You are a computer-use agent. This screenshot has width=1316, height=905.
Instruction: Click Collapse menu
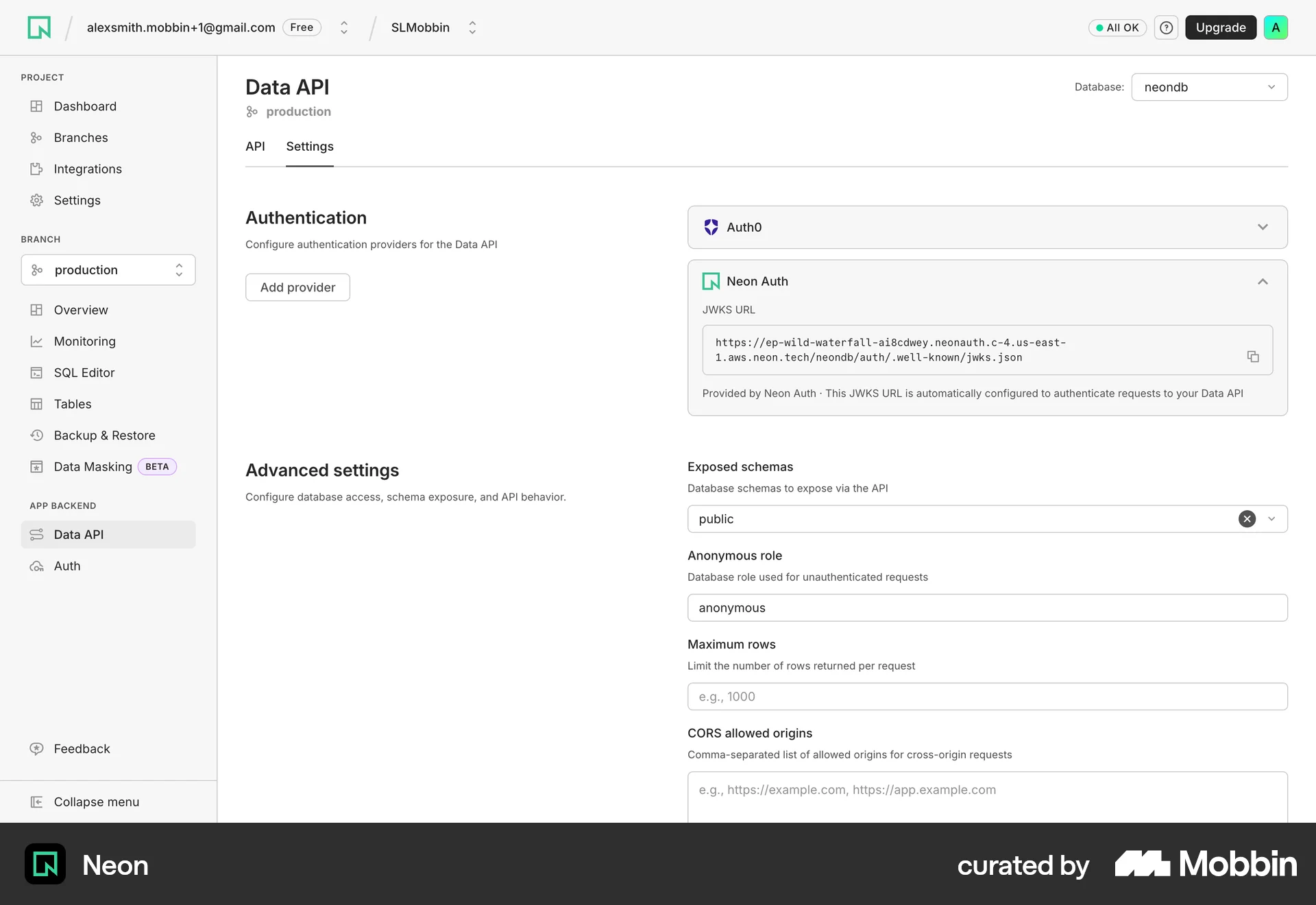pyautogui.click(x=108, y=802)
